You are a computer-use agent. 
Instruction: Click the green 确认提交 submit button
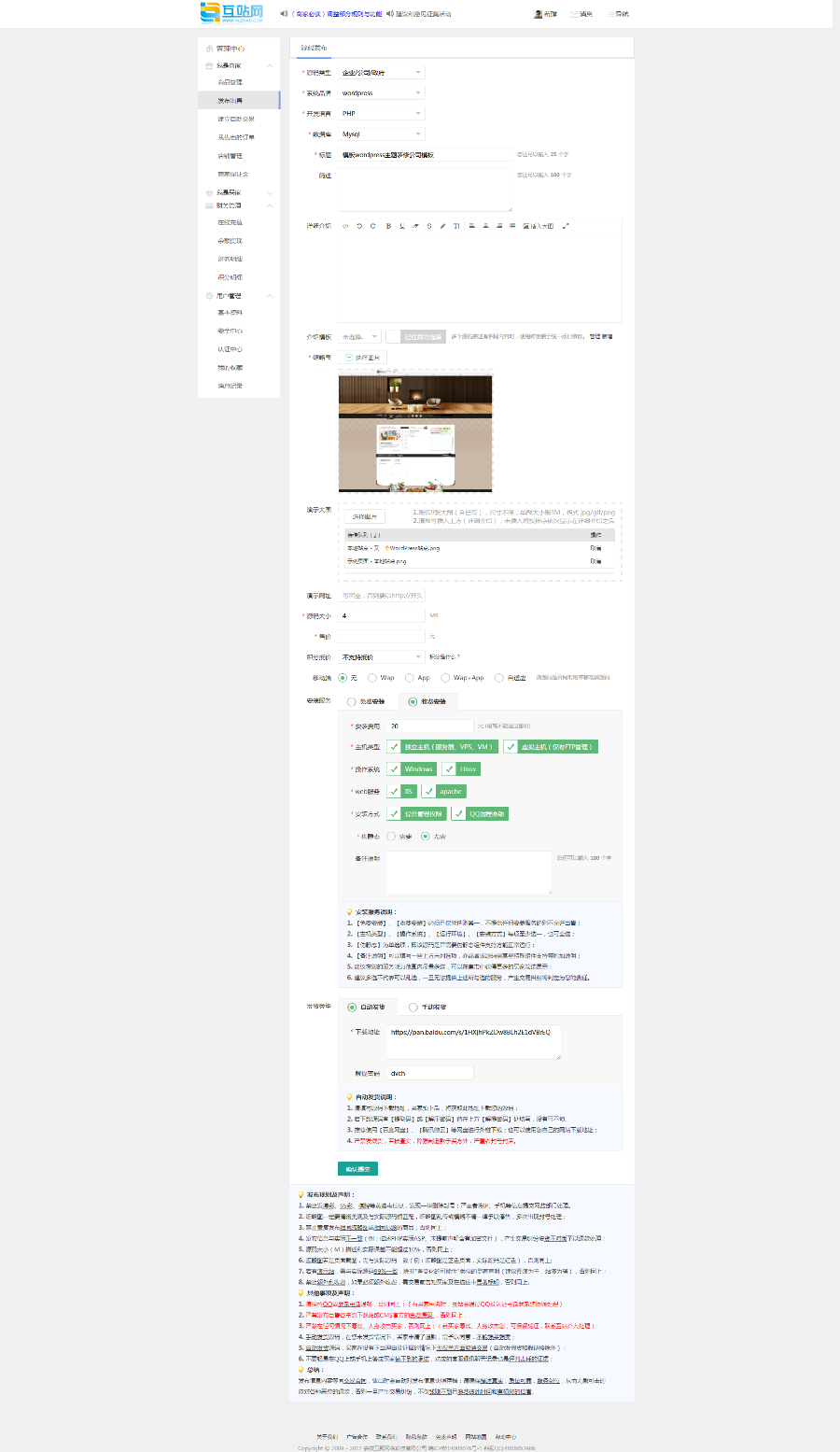[357, 1169]
